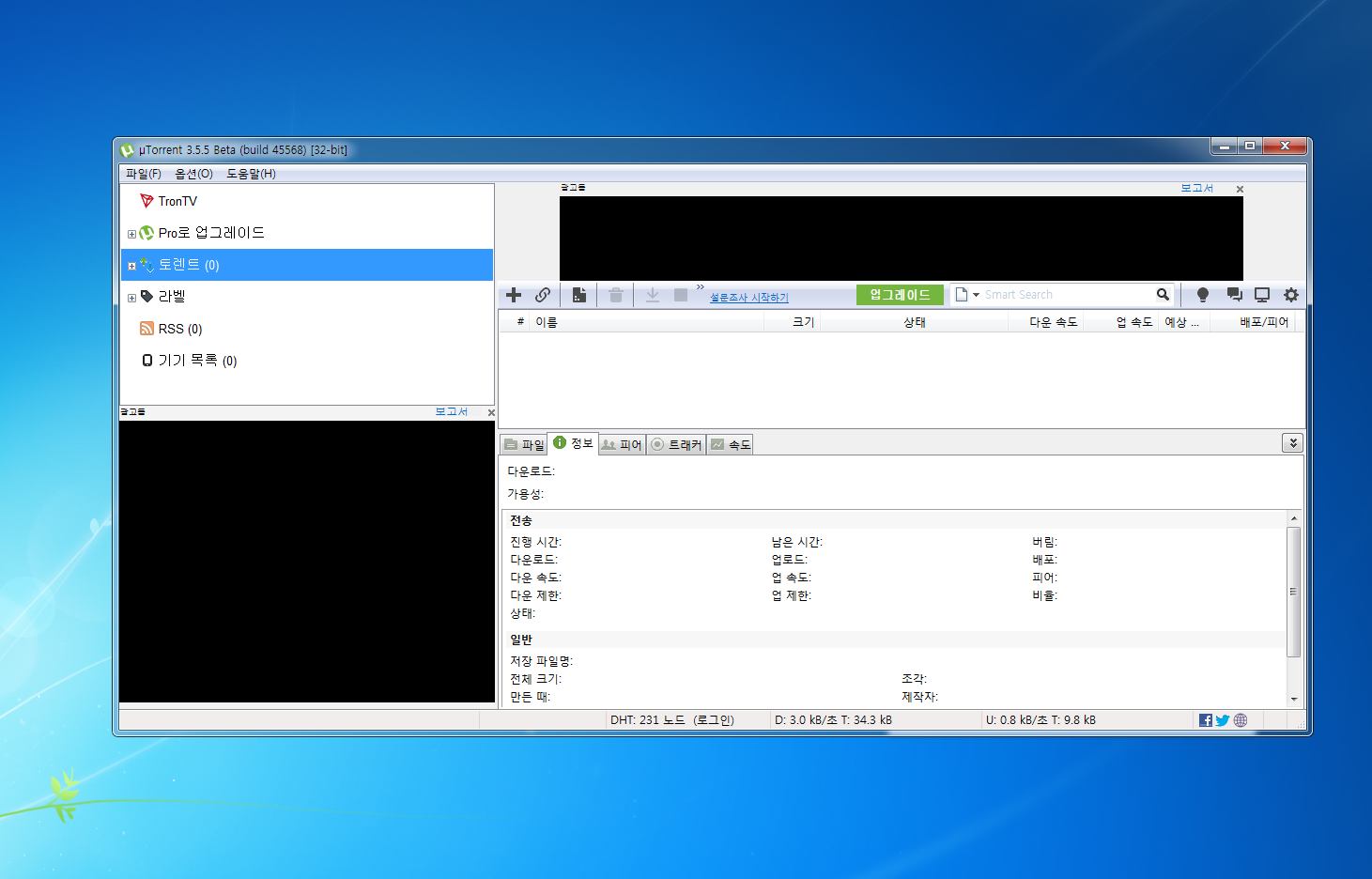
Task: Select 토렌트 (0) in the sidebar
Action: point(307,265)
